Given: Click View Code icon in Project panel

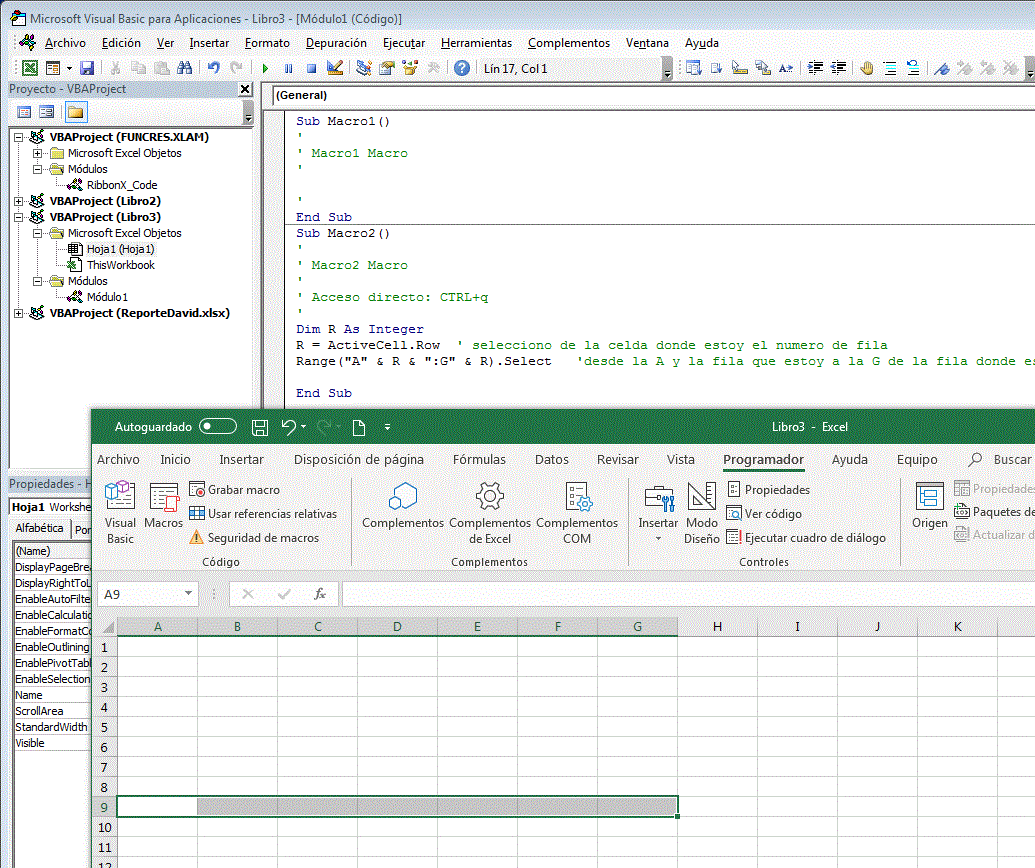Looking at the screenshot, I should pos(24,112).
